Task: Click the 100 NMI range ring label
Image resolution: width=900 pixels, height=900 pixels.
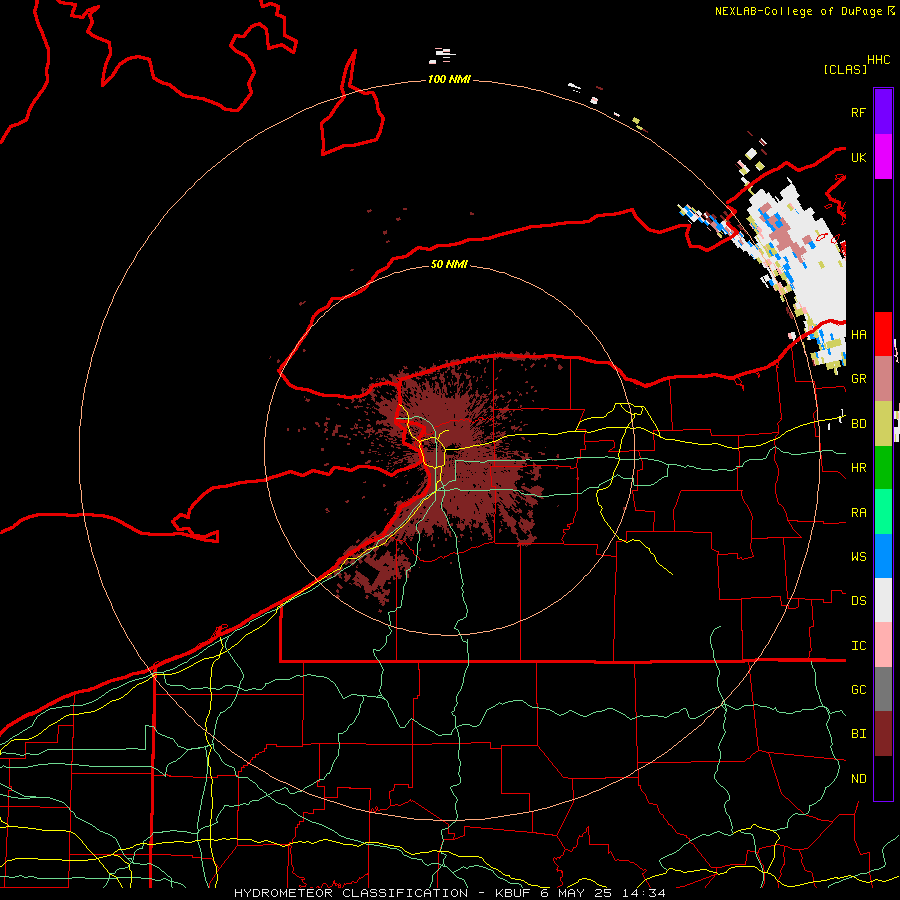Action: pos(449,79)
